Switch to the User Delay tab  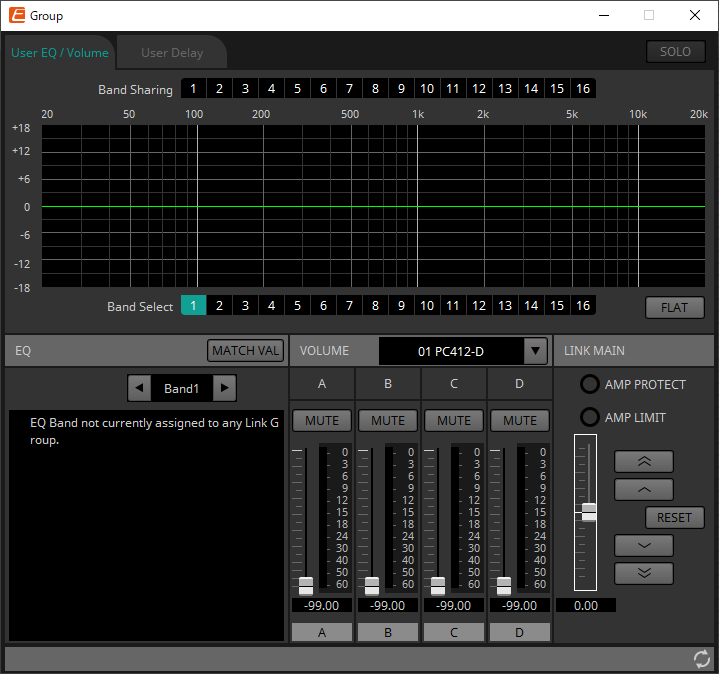[x=172, y=53]
